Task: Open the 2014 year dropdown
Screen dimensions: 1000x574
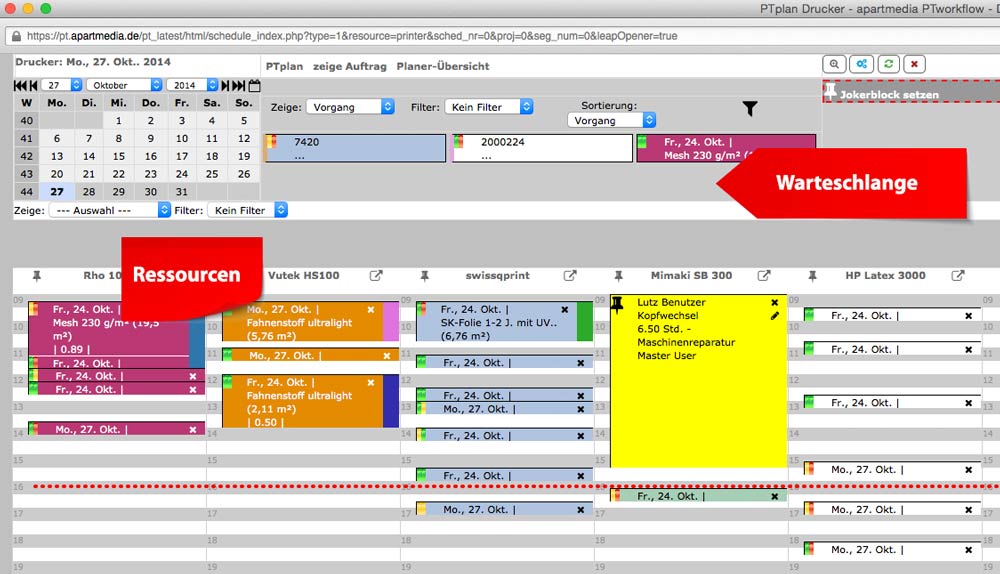Action: click(192, 85)
